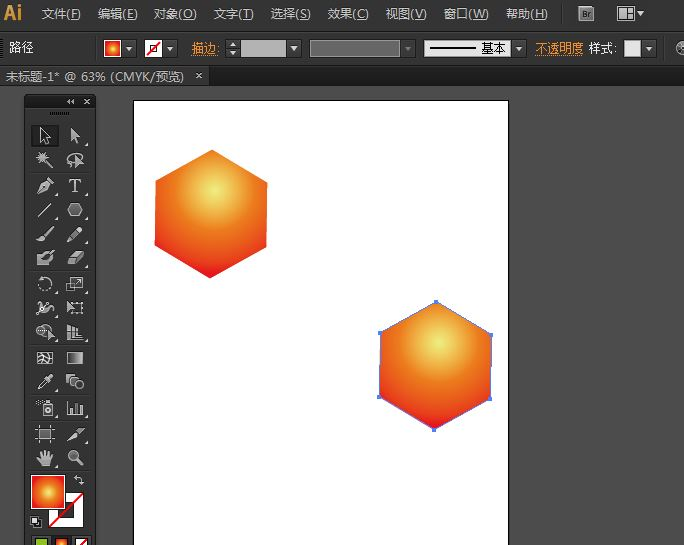Select the Shape Builder tool
Viewport: 684px width, 545px height.
(x=45, y=332)
